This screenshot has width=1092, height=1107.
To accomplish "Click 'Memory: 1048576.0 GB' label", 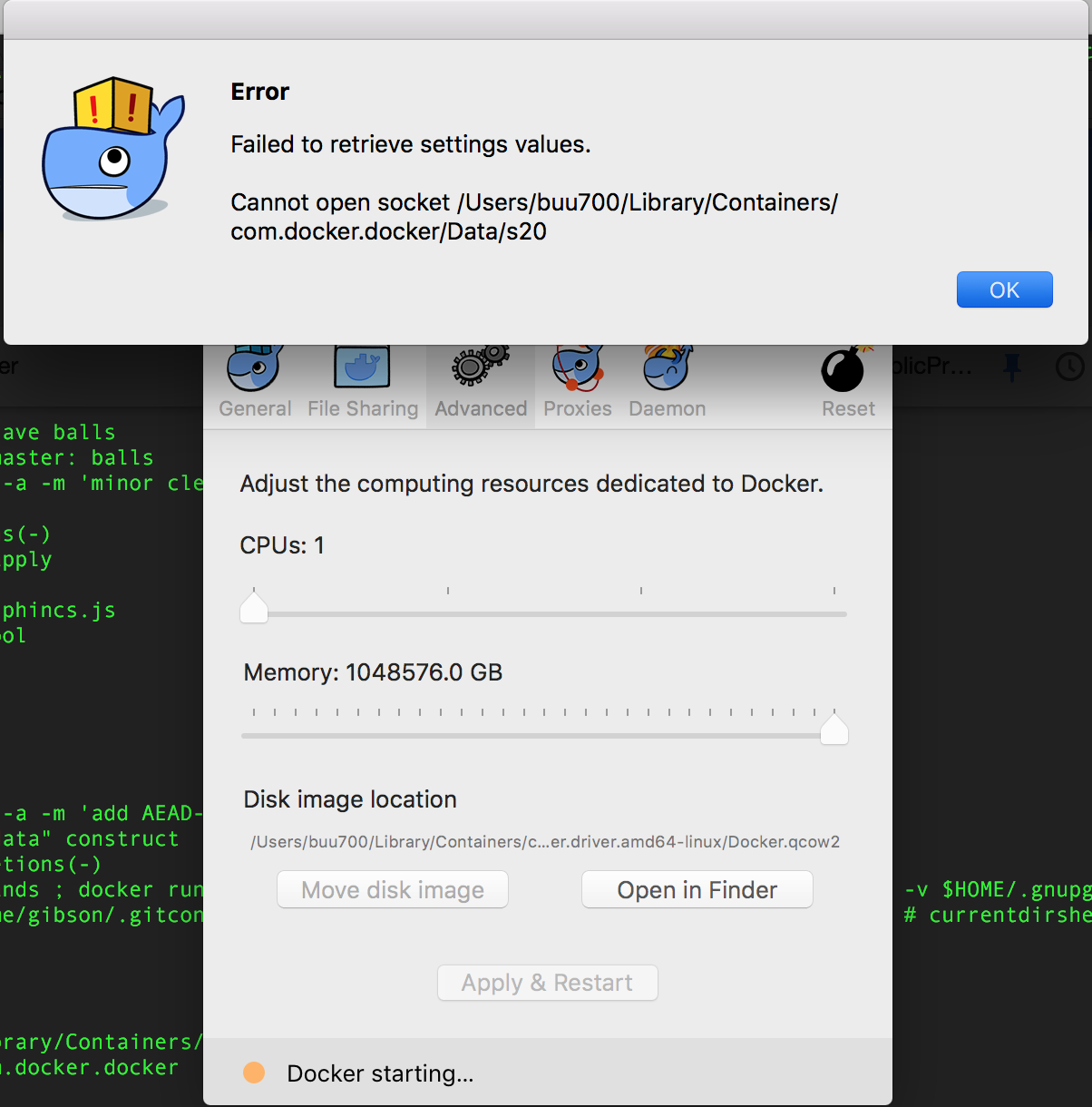I will [373, 672].
